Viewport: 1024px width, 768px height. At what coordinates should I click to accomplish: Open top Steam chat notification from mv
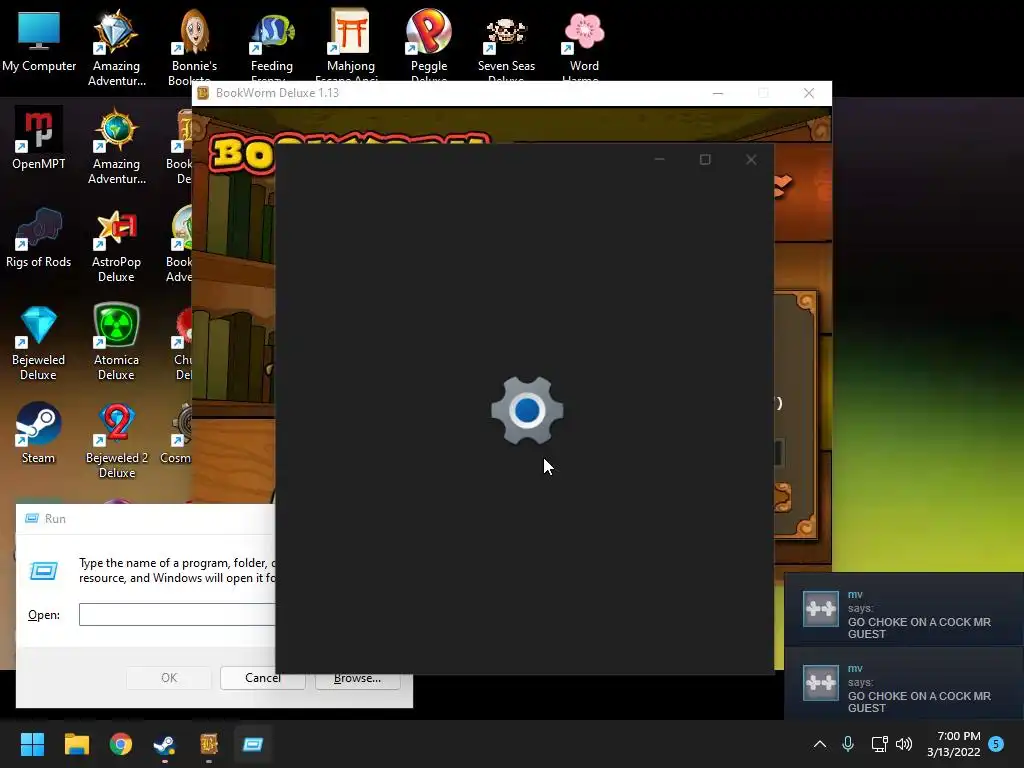(904, 609)
